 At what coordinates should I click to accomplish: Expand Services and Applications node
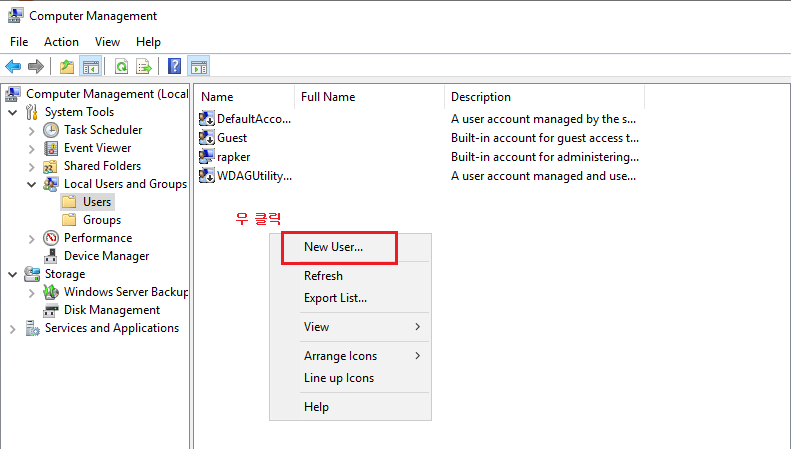point(13,329)
